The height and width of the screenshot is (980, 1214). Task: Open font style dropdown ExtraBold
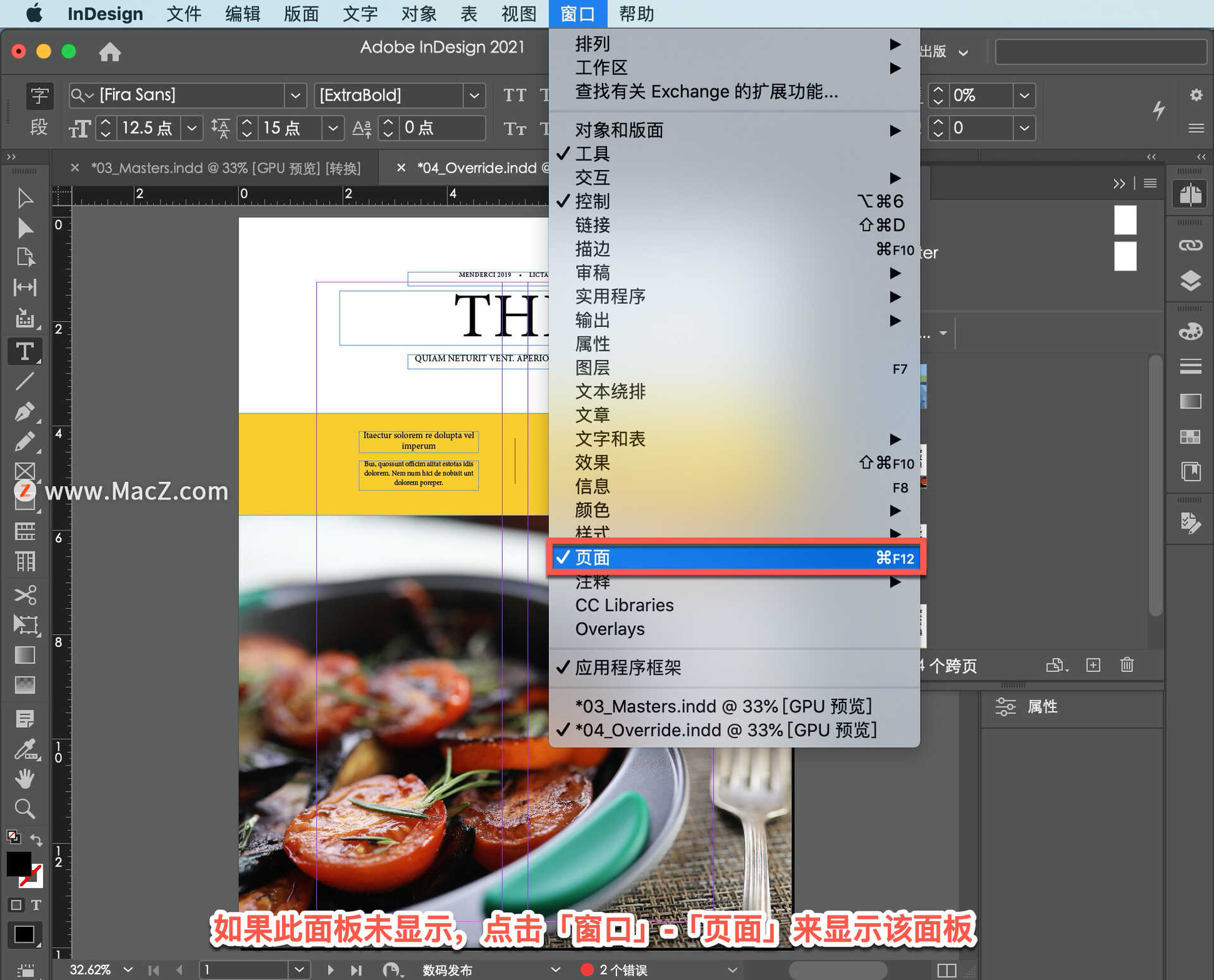[x=474, y=95]
